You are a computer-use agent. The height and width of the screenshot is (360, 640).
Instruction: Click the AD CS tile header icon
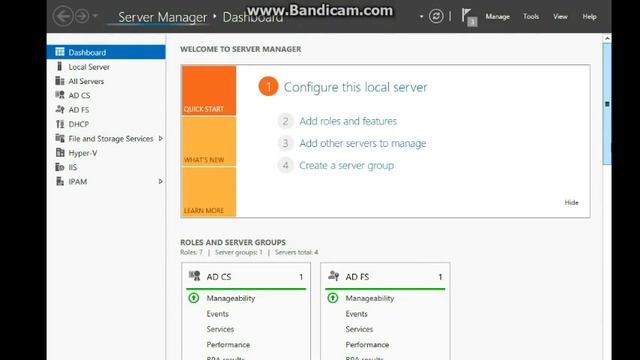coord(194,276)
